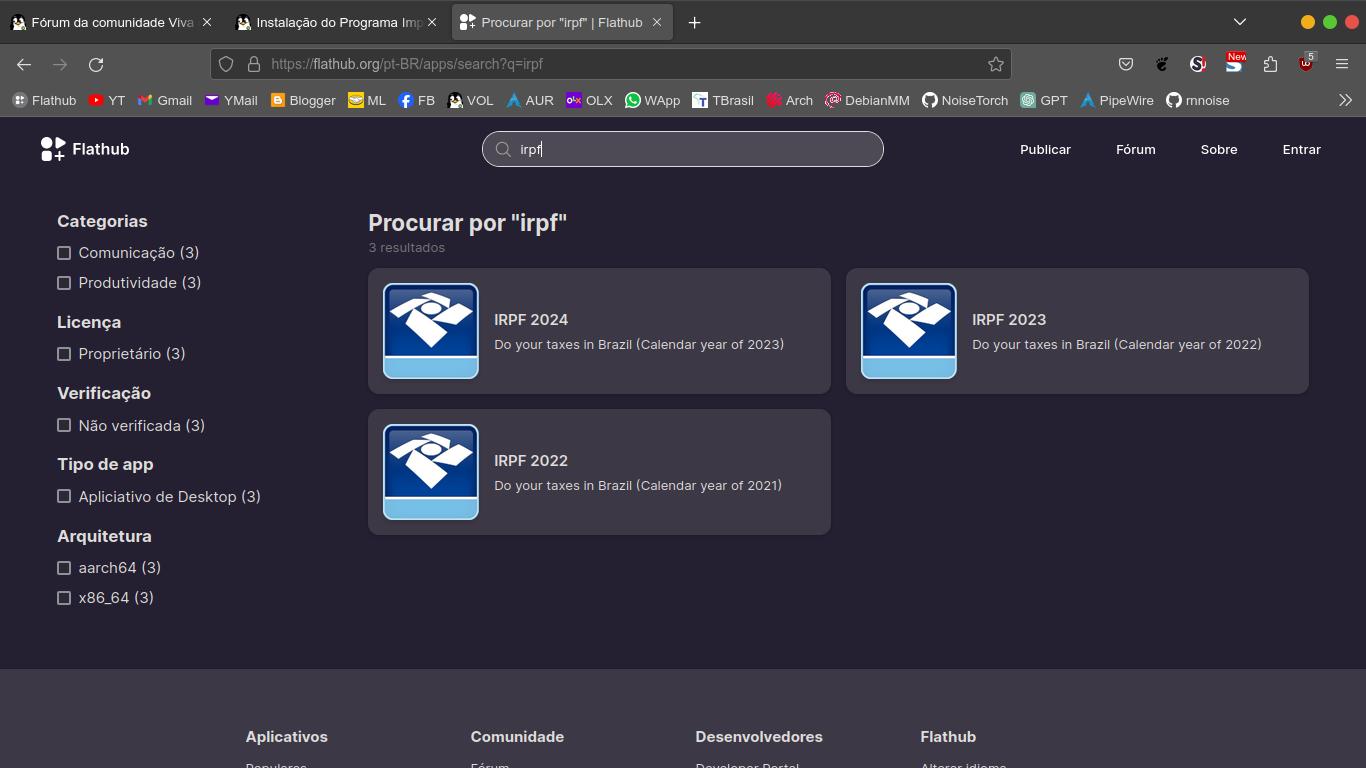Open the TBrasil bookmark

(722, 100)
